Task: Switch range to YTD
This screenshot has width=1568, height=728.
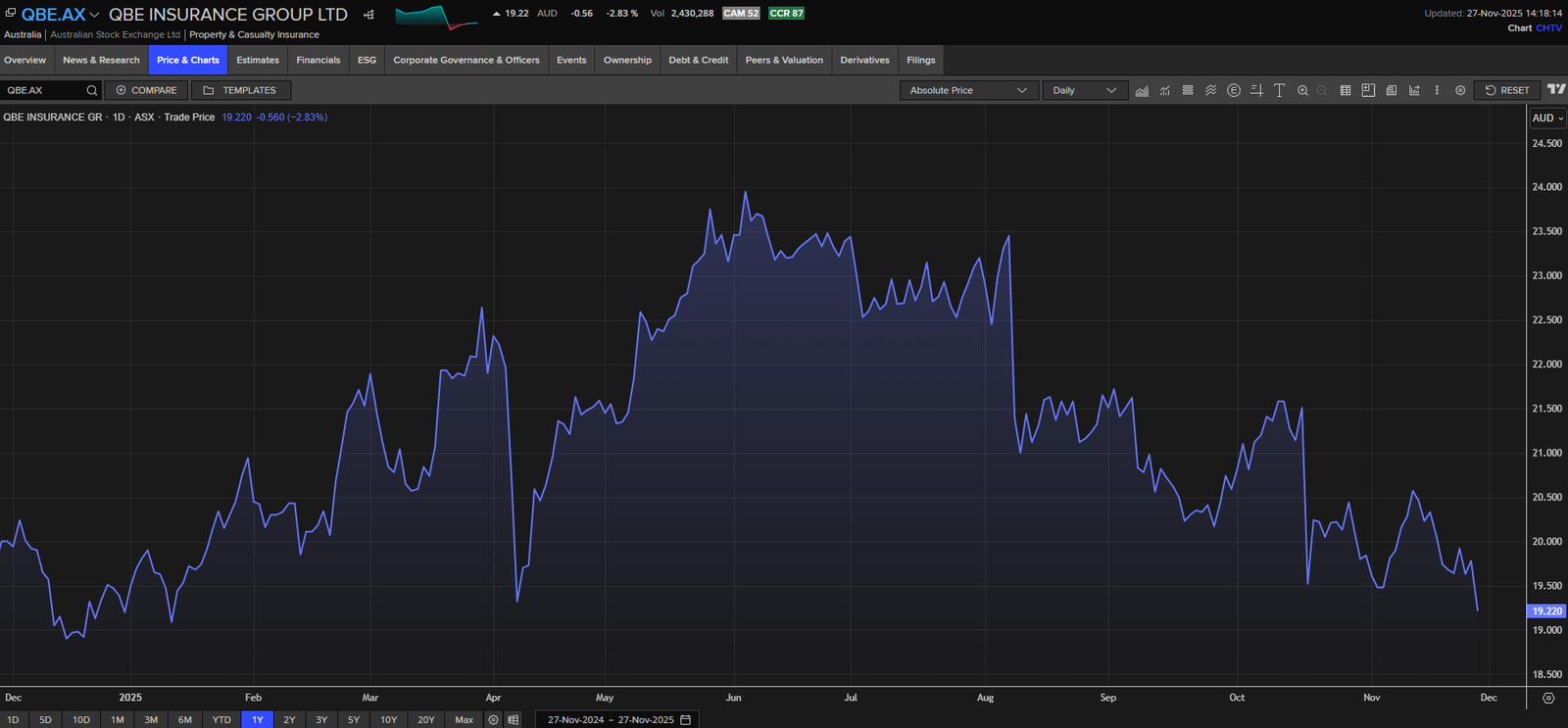Action: pos(221,719)
